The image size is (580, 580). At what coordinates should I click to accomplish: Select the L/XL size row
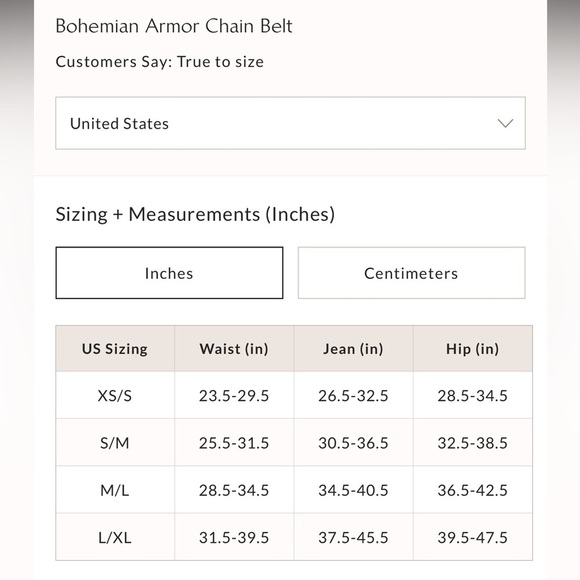point(294,537)
